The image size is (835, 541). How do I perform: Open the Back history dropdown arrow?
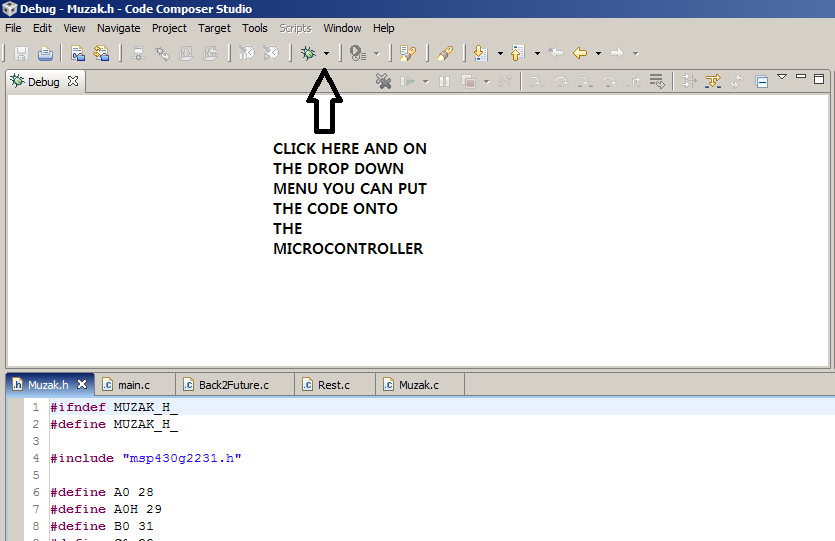tap(599, 53)
